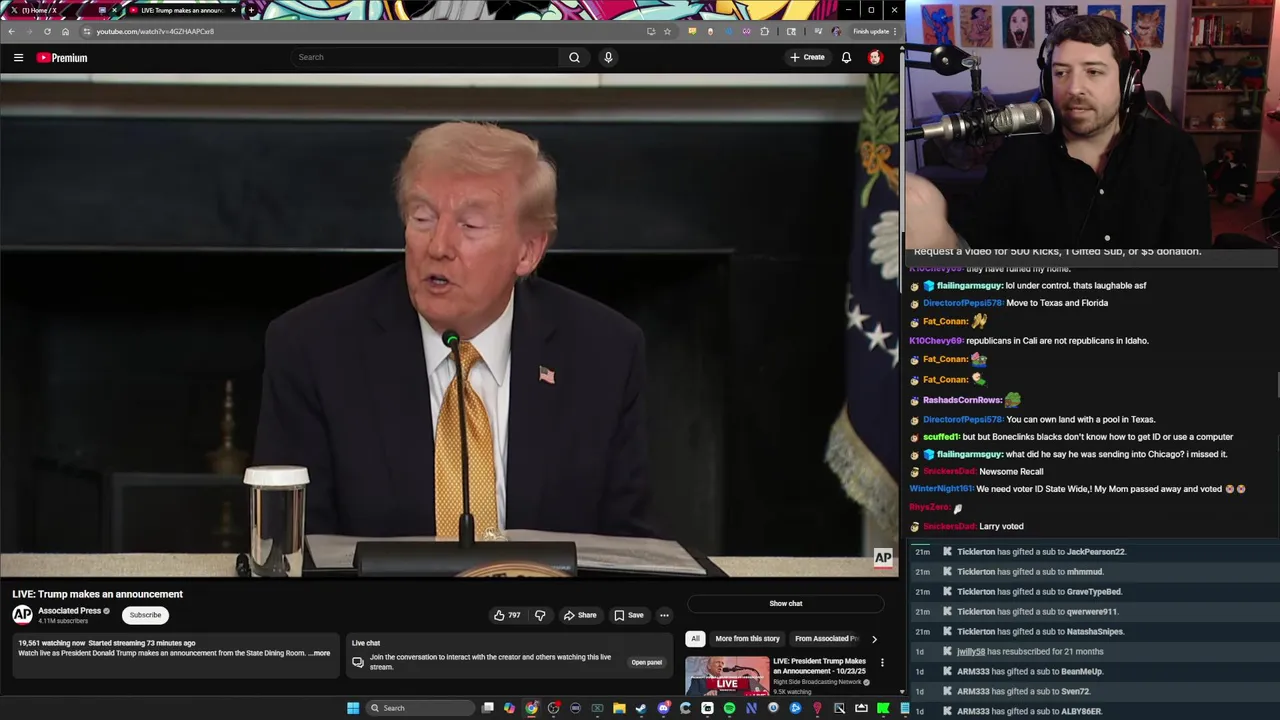Open Discord from the taskbar
This screenshot has height=720, width=1280.
pos(663,708)
